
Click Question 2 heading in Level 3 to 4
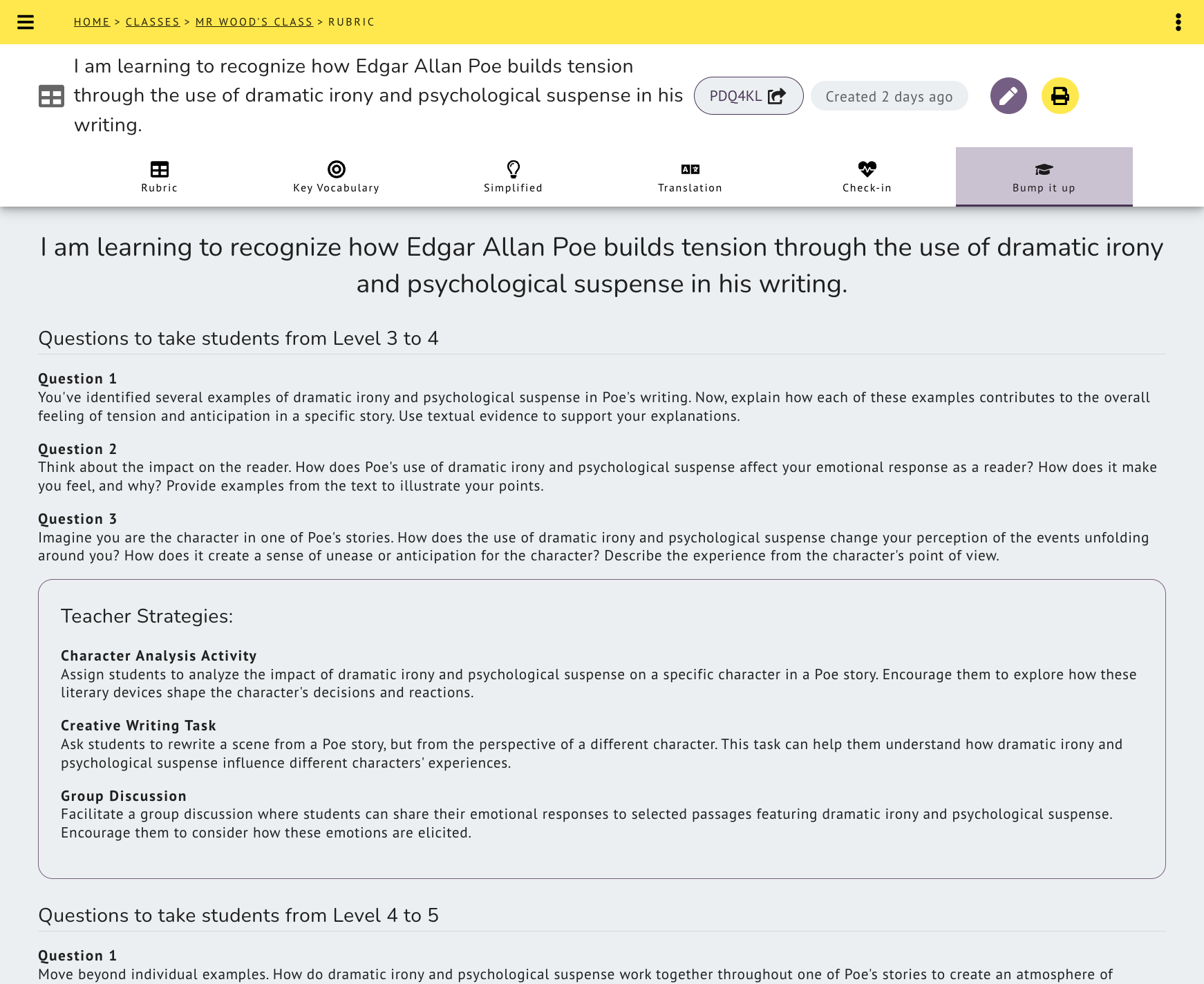coord(77,449)
